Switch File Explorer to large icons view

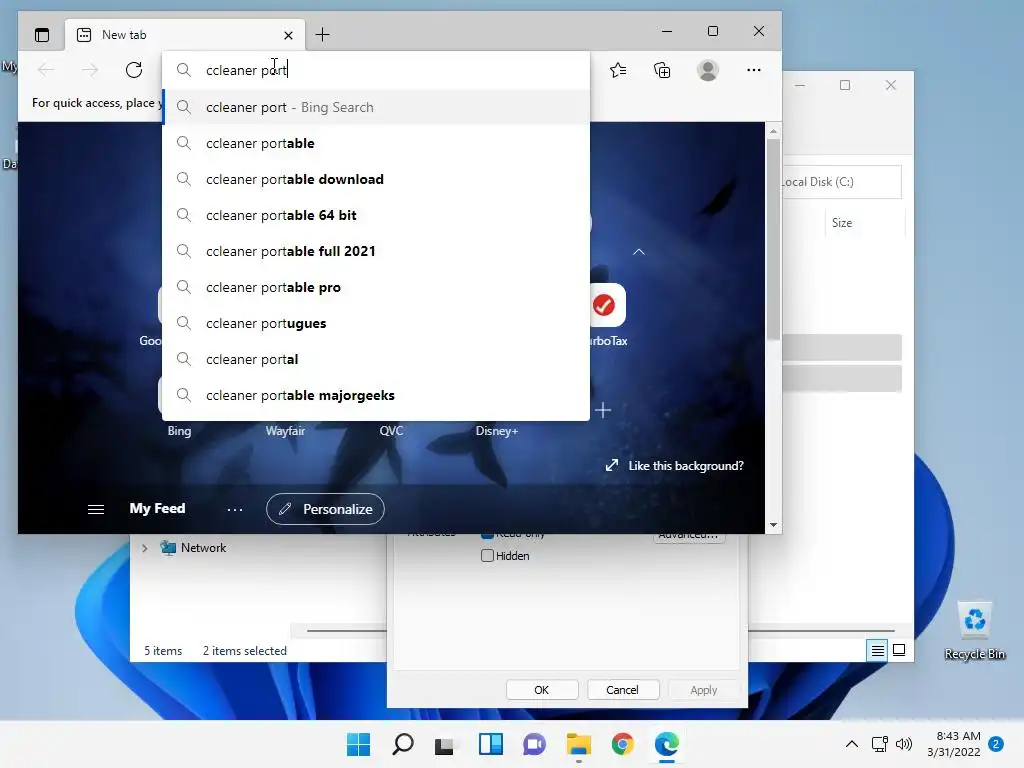899,650
